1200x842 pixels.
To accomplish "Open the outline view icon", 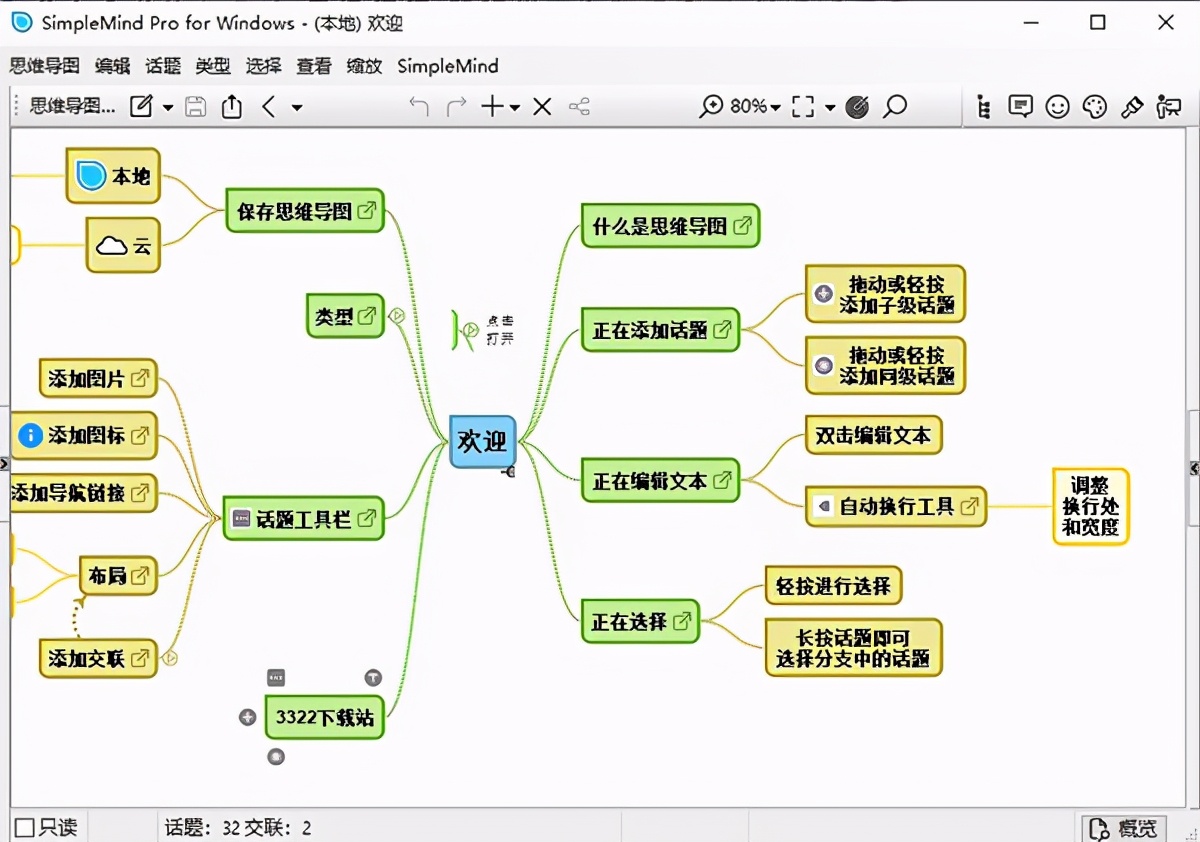I will tap(982, 106).
